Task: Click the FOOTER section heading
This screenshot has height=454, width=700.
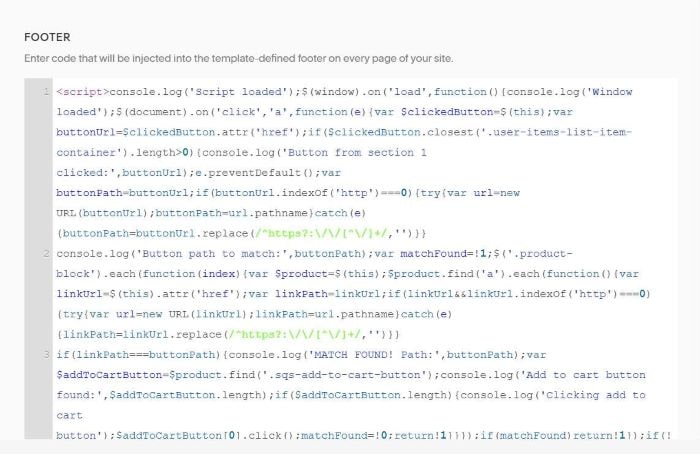Action: coord(46,37)
